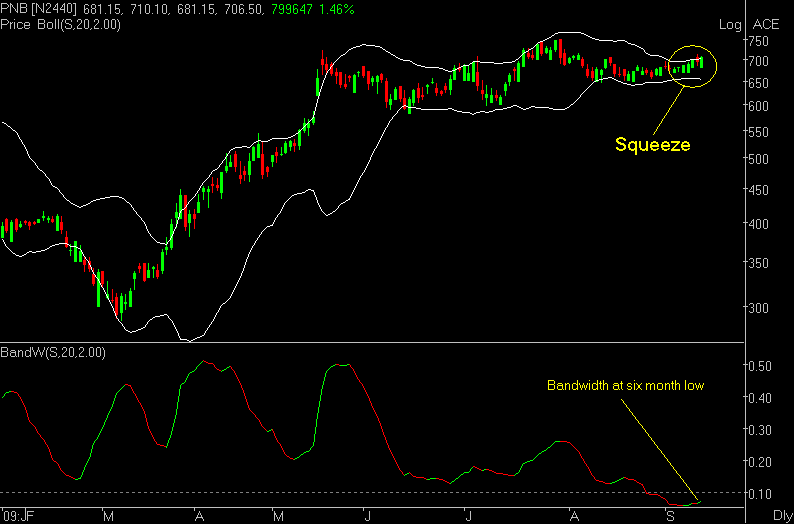794x524 pixels.
Task: Click the 300 price axis label
Action: tap(758, 308)
